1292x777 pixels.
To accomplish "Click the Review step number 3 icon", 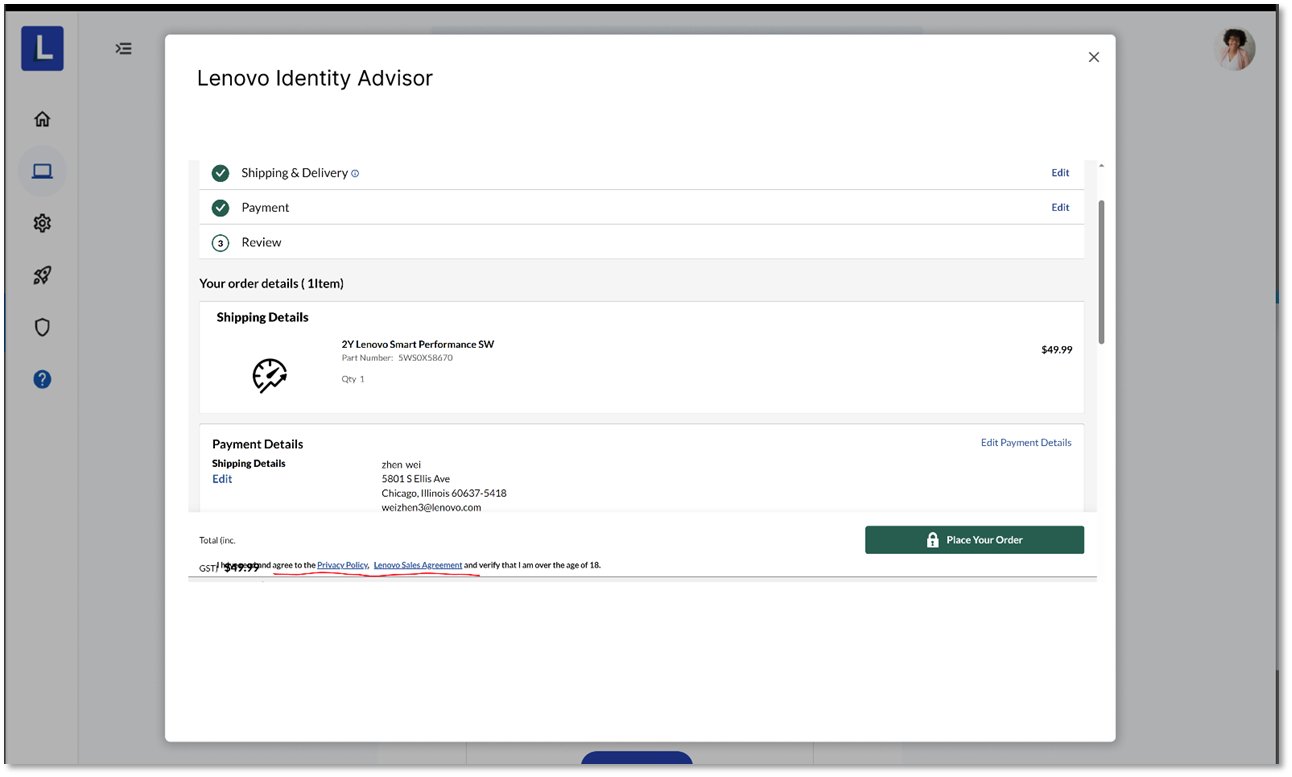I will (x=220, y=243).
